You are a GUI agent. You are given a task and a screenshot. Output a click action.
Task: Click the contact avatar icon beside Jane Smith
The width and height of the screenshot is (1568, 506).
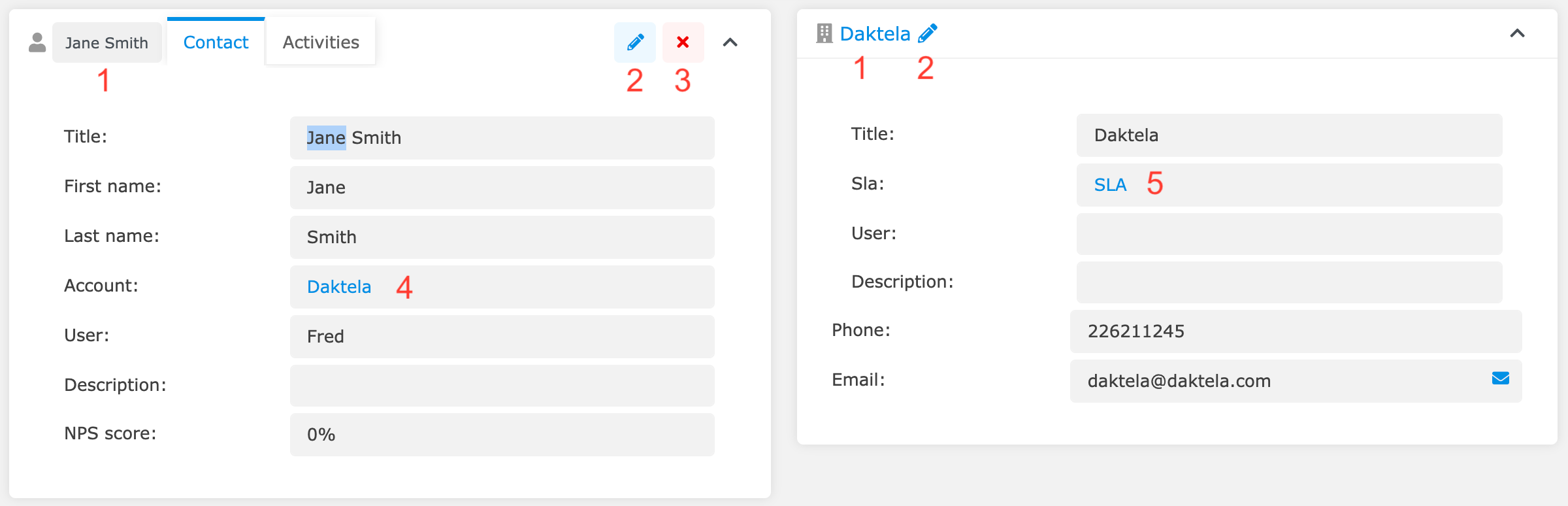[x=36, y=42]
